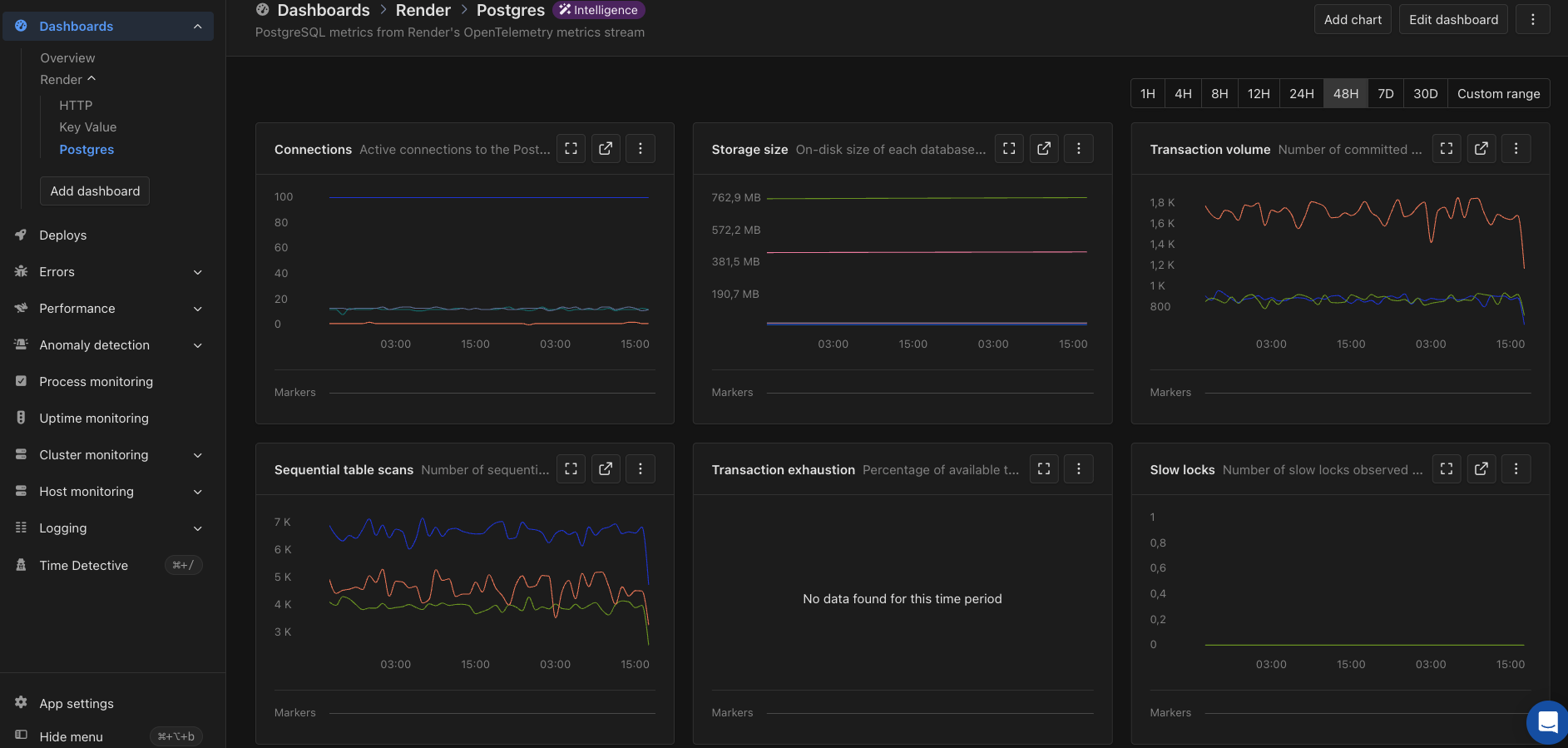Click the Add dashboard button
The image size is (1568, 748).
point(95,191)
